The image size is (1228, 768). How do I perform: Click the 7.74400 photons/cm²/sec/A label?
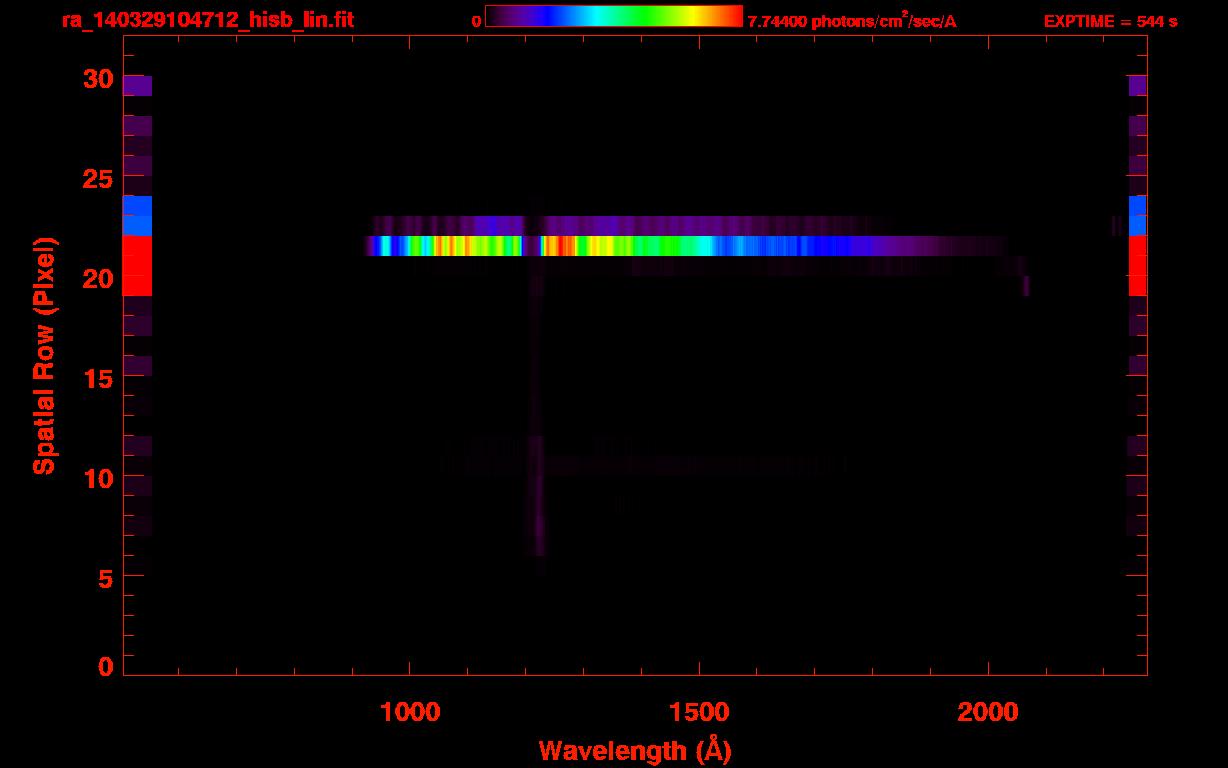(x=852, y=21)
